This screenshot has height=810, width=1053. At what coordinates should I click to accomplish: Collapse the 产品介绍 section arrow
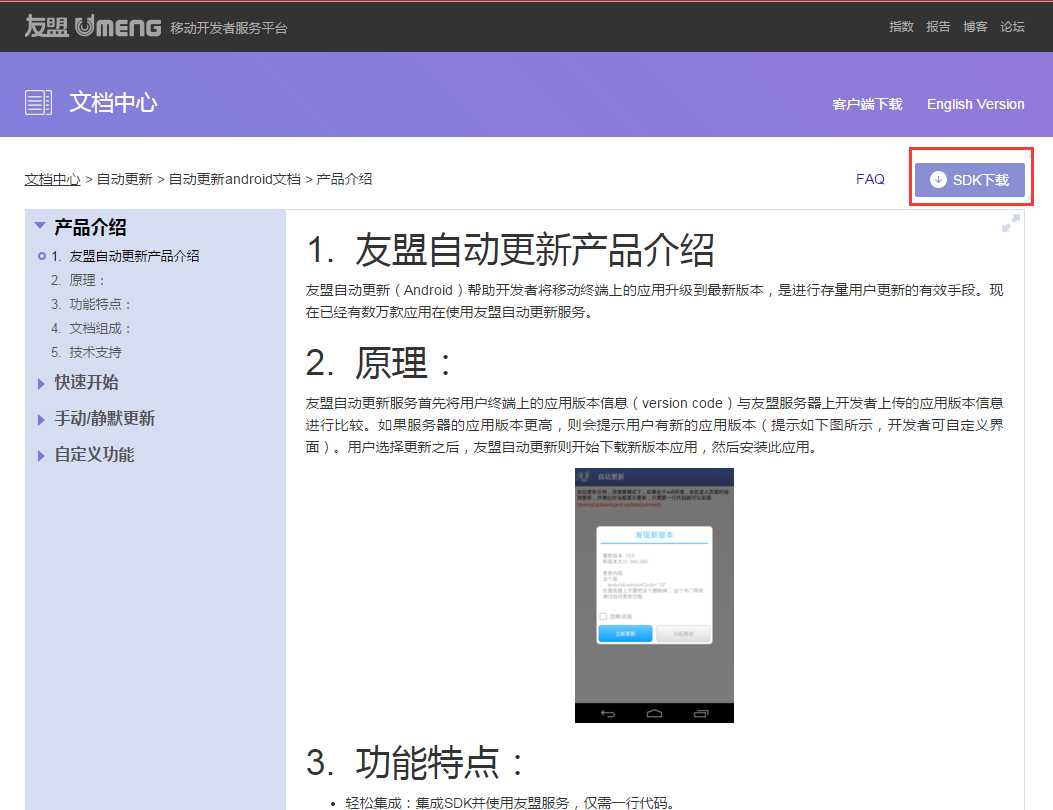(x=40, y=225)
